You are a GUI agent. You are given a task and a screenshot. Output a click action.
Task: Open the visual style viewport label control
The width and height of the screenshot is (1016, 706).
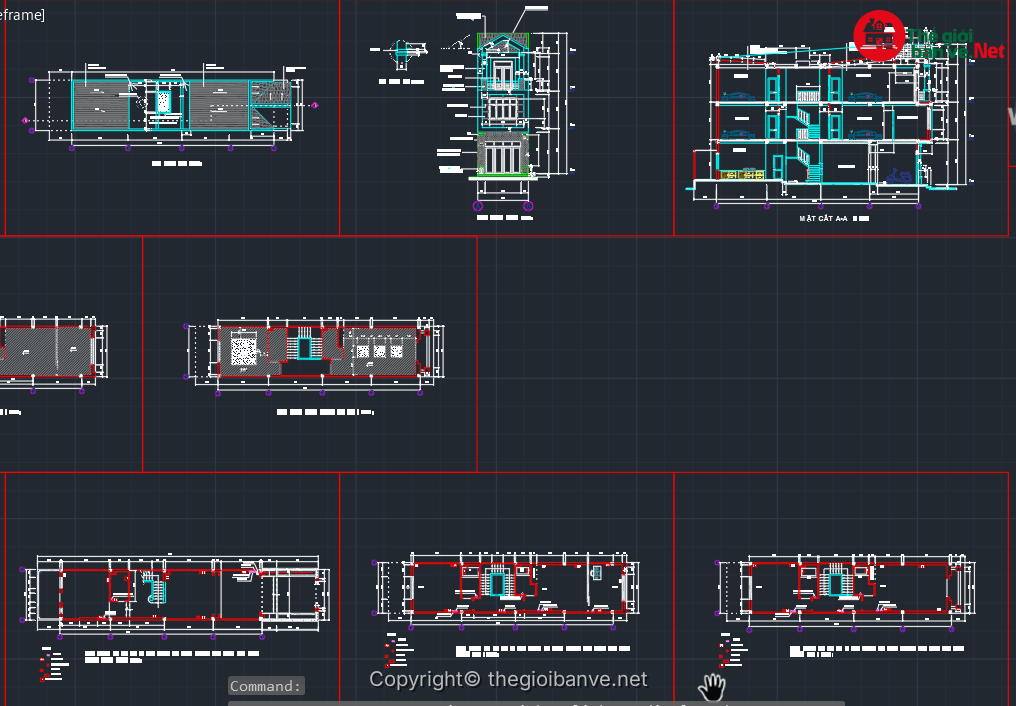pos(22,14)
